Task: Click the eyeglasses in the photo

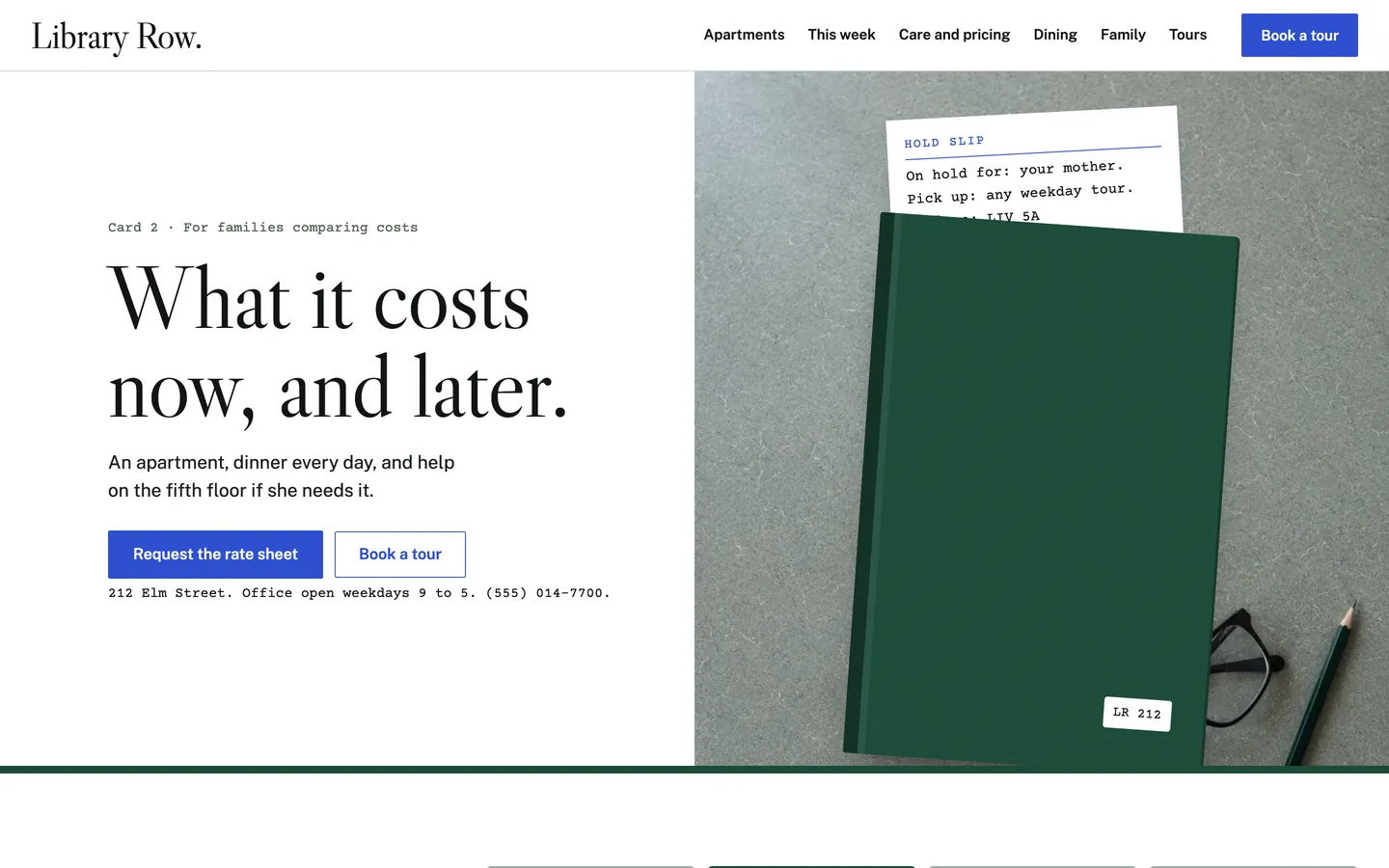Action: [x=1244, y=665]
